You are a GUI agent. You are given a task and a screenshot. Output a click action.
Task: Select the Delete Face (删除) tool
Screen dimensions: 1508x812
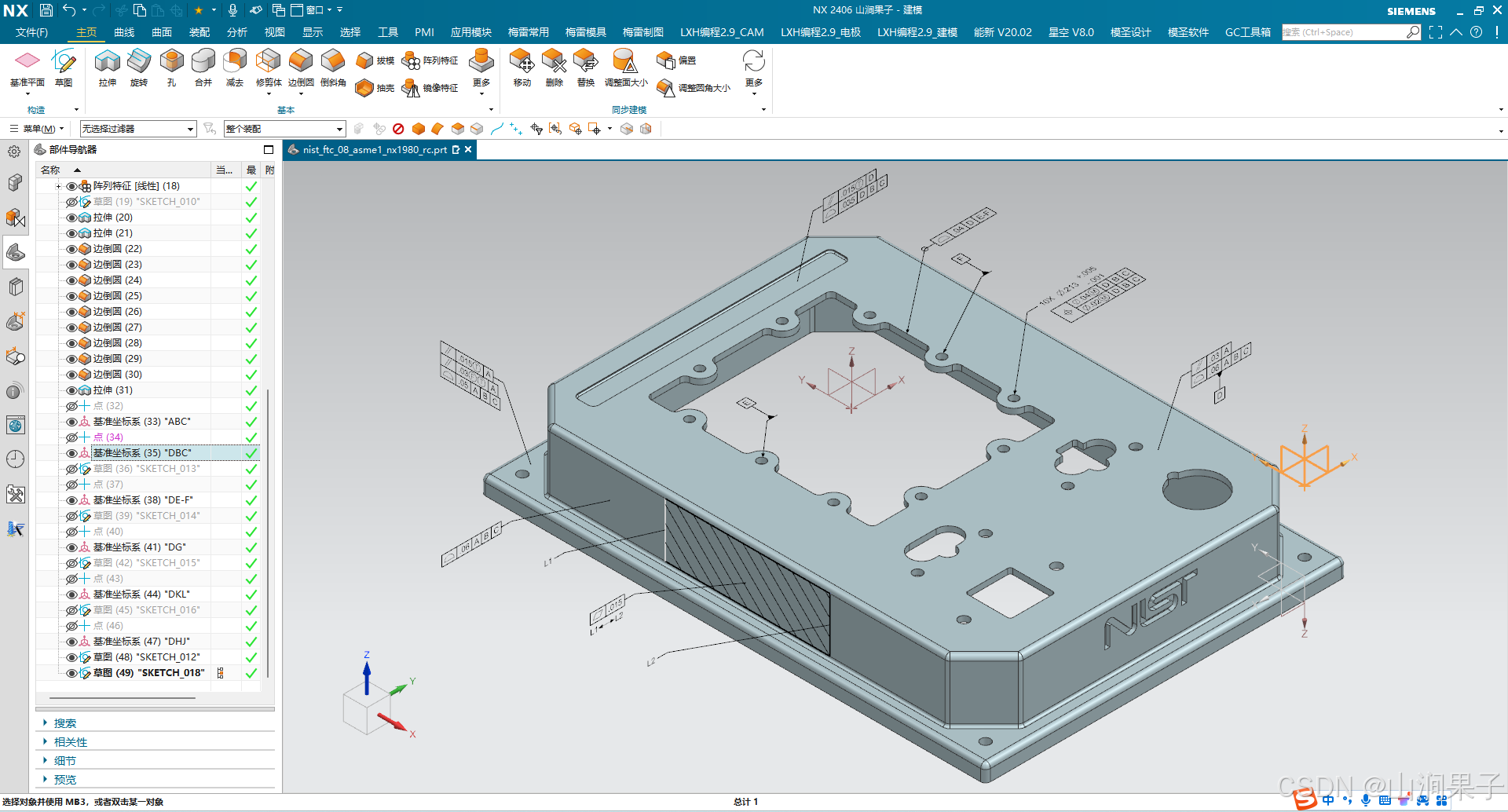click(x=555, y=68)
